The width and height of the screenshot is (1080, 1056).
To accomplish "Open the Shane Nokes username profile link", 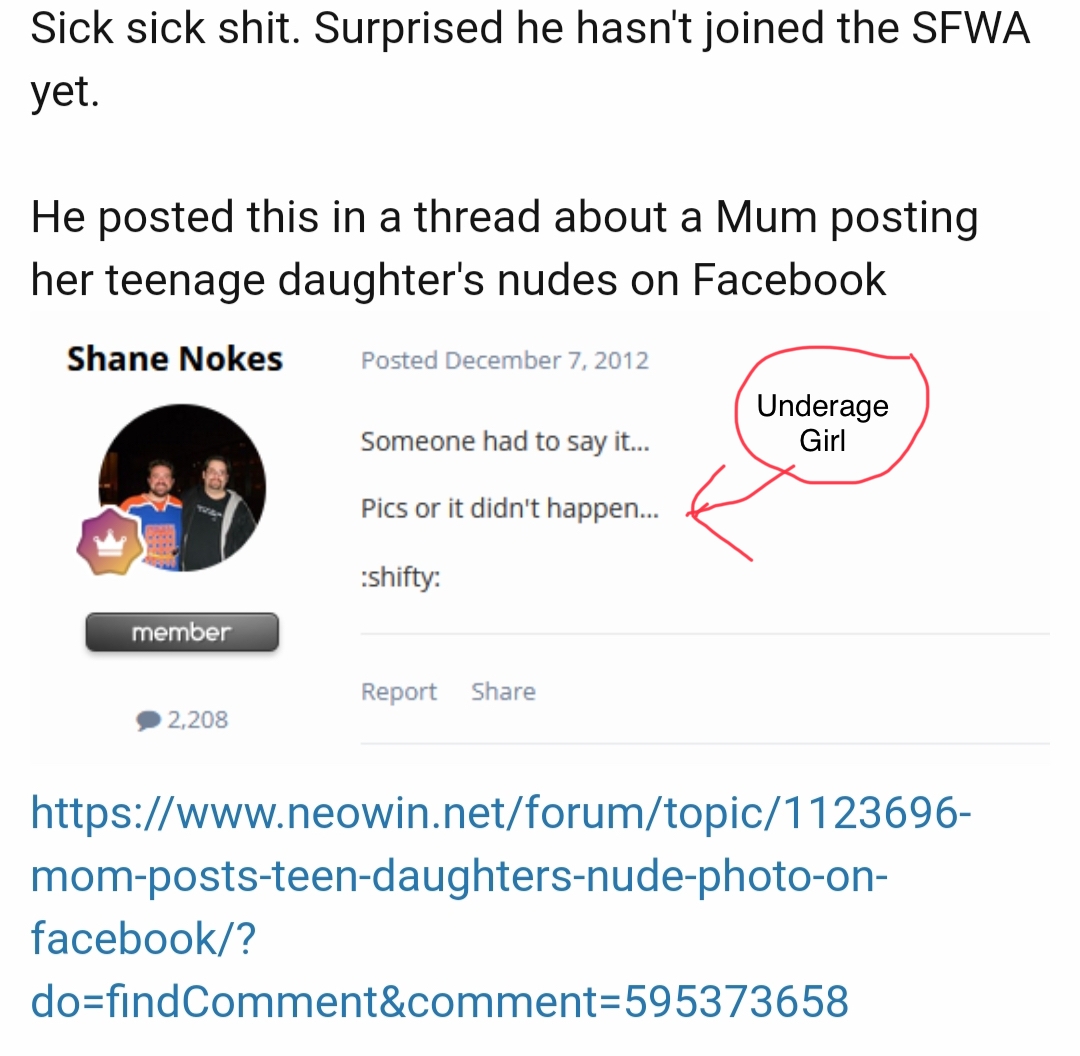I will pyautogui.click(x=175, y=359).
